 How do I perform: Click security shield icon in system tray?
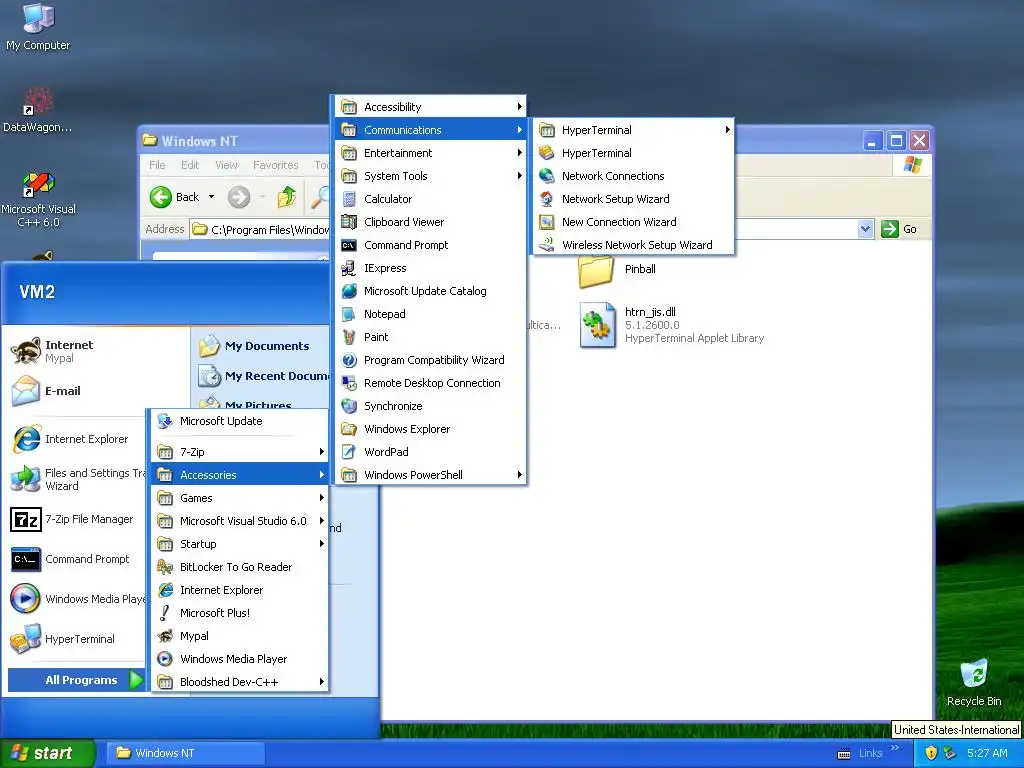coord(931,753)
